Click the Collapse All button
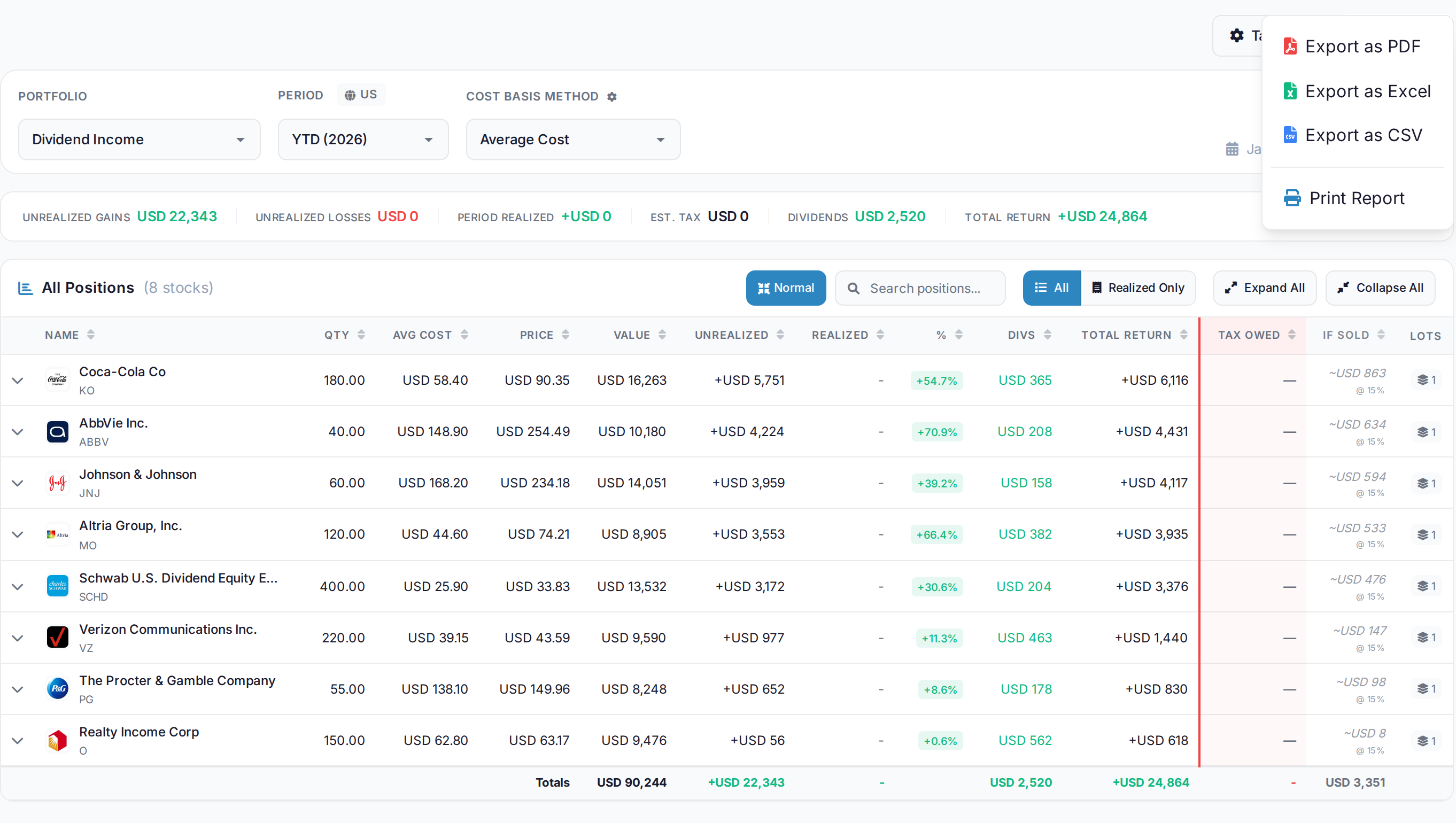This screenshot has width=1456, height=823. coord(1380,288)
